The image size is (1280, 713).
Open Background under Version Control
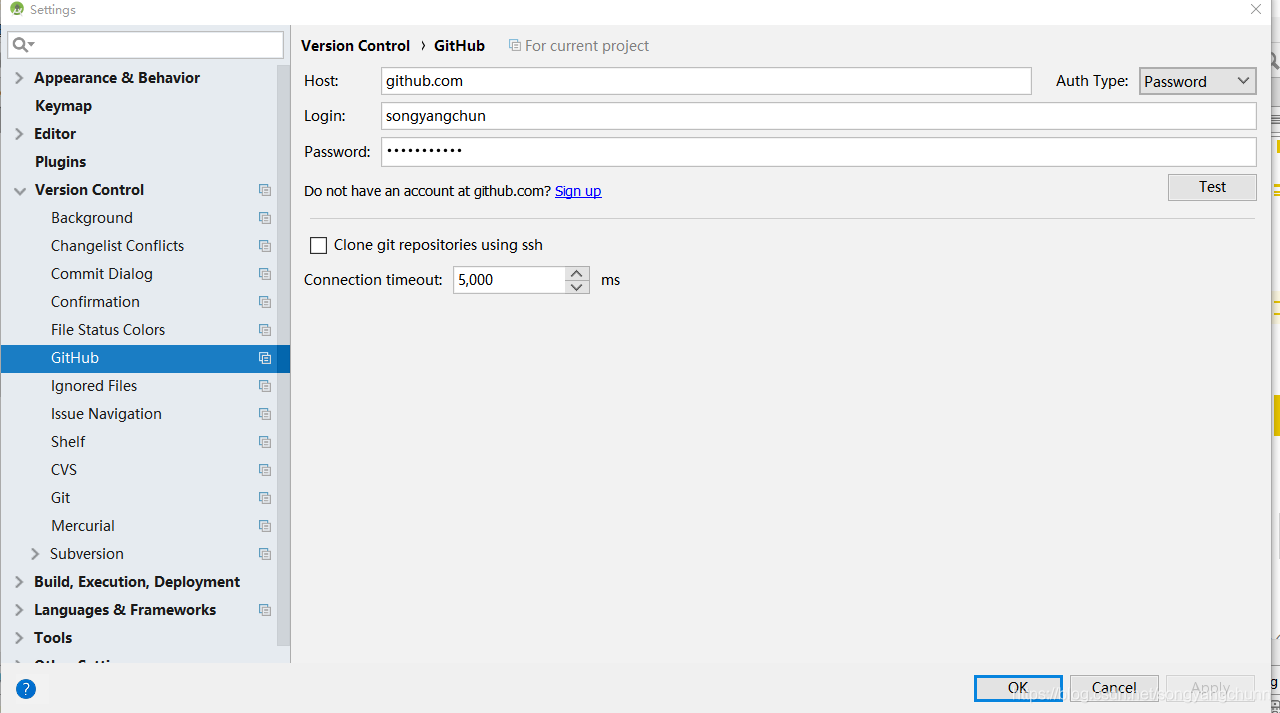(x=92, y=218)
